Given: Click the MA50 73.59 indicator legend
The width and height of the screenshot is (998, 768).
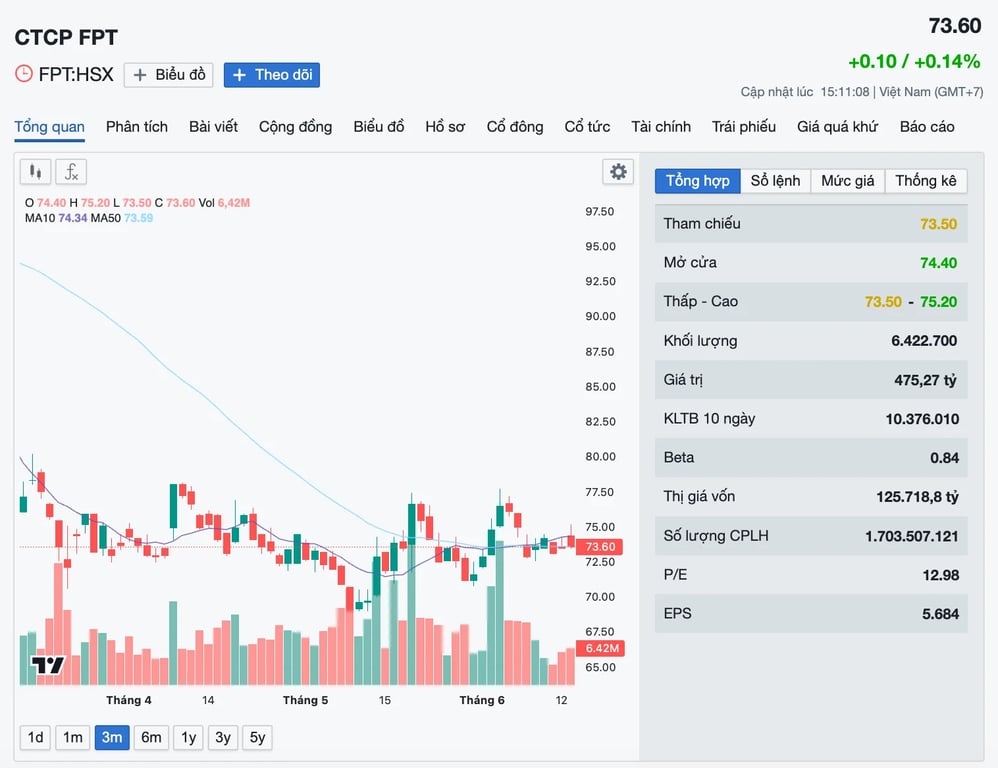Looking at the screenshot, I should [x=122, y=218].
